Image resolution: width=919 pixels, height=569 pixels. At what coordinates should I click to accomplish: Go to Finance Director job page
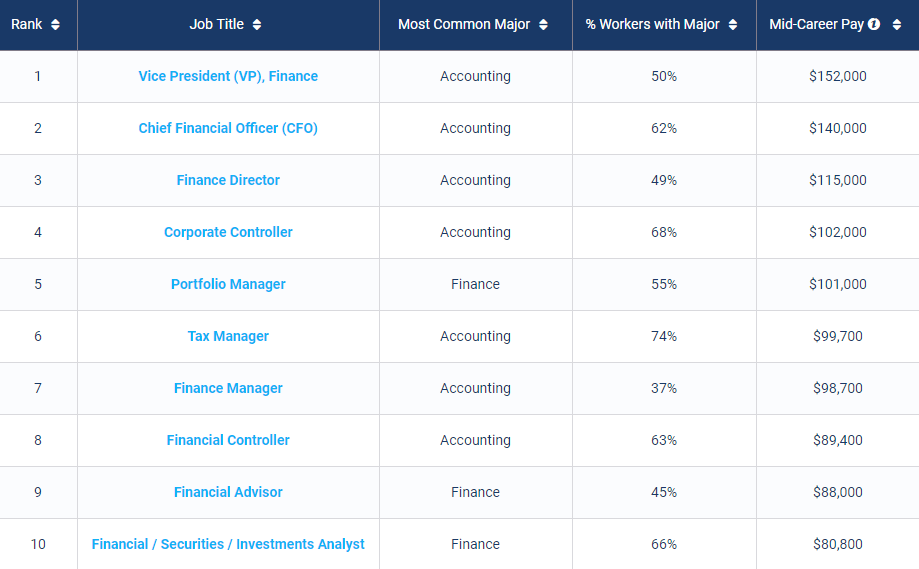(228, 180)
